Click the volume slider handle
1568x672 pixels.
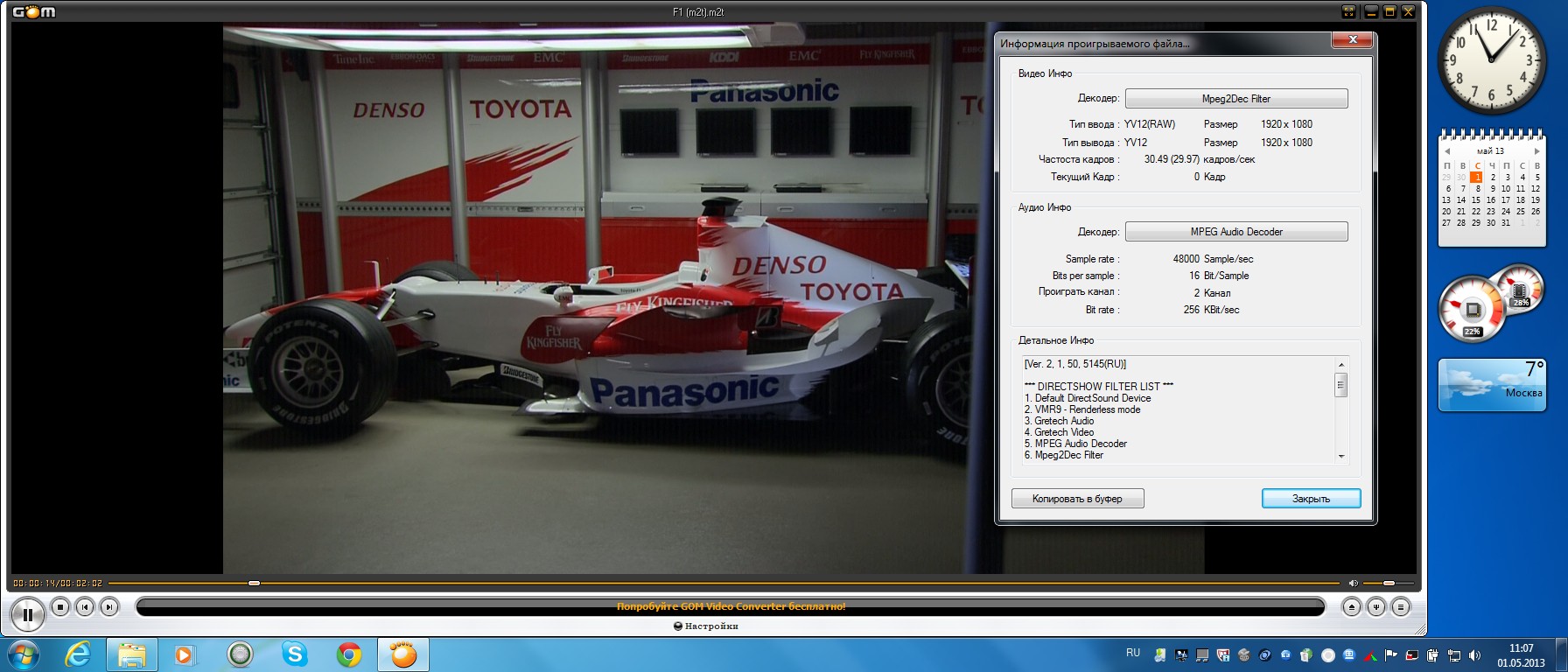1389,583
